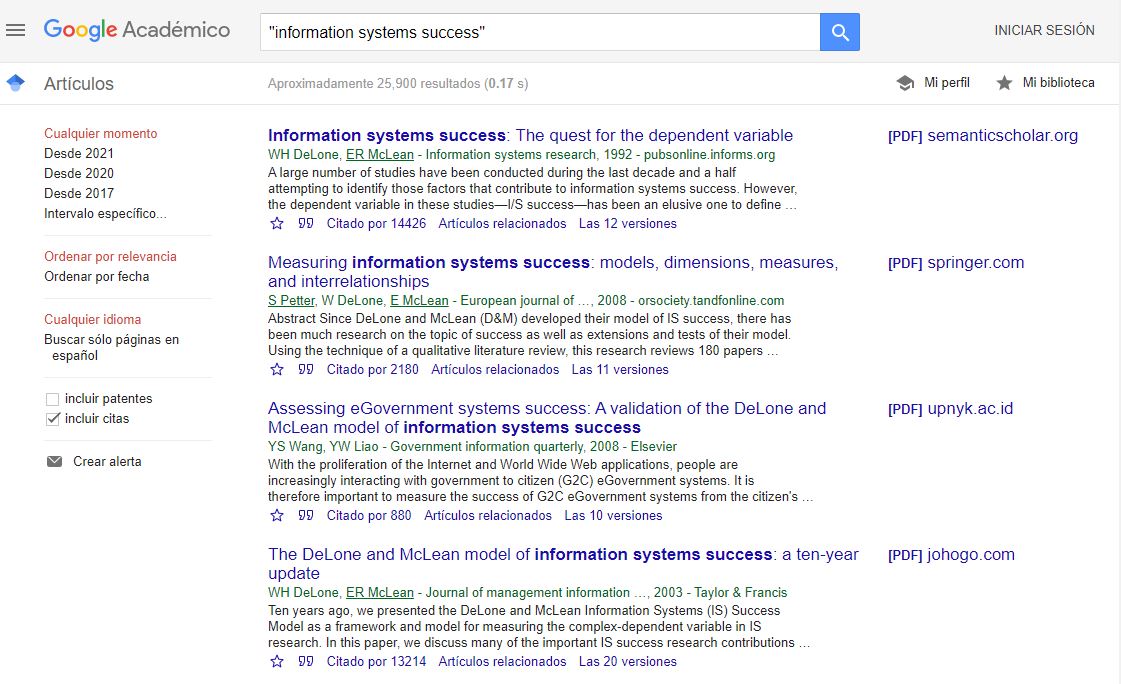Select 'Cualquier momento' time filter
Screen dimensions: 1121x684
pos(101,134)
